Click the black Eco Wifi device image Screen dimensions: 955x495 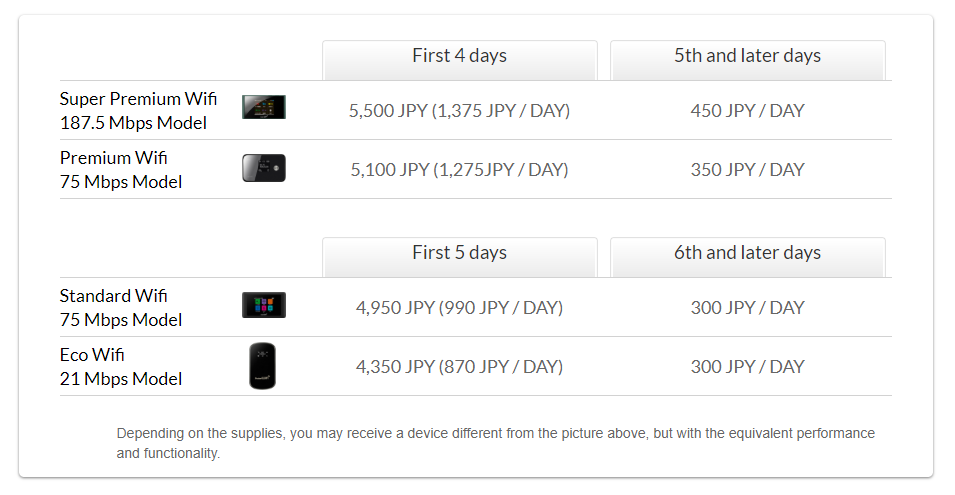pos(263,366)
